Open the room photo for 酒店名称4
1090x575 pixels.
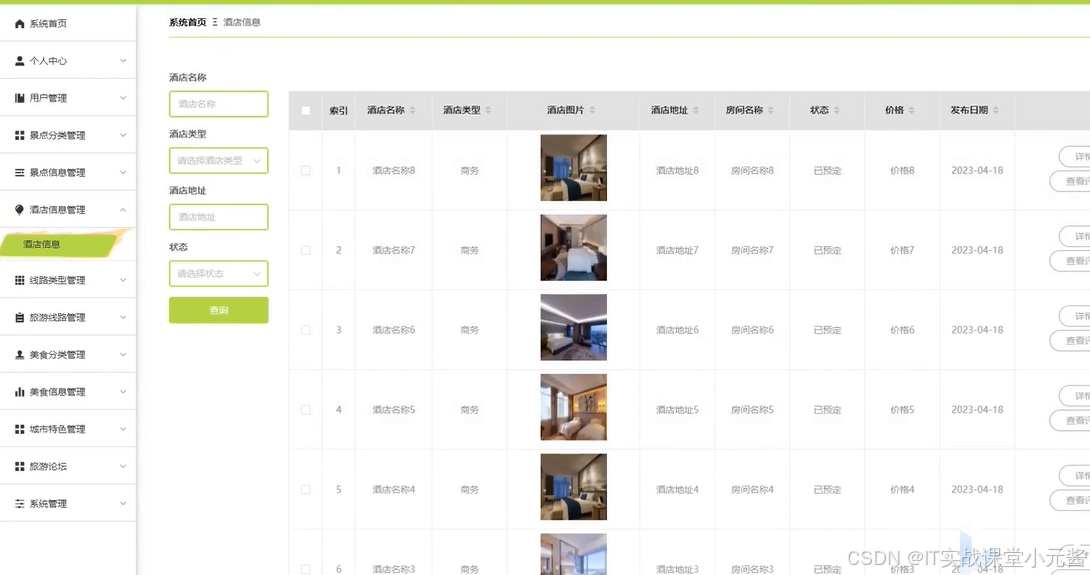point(574,487)
